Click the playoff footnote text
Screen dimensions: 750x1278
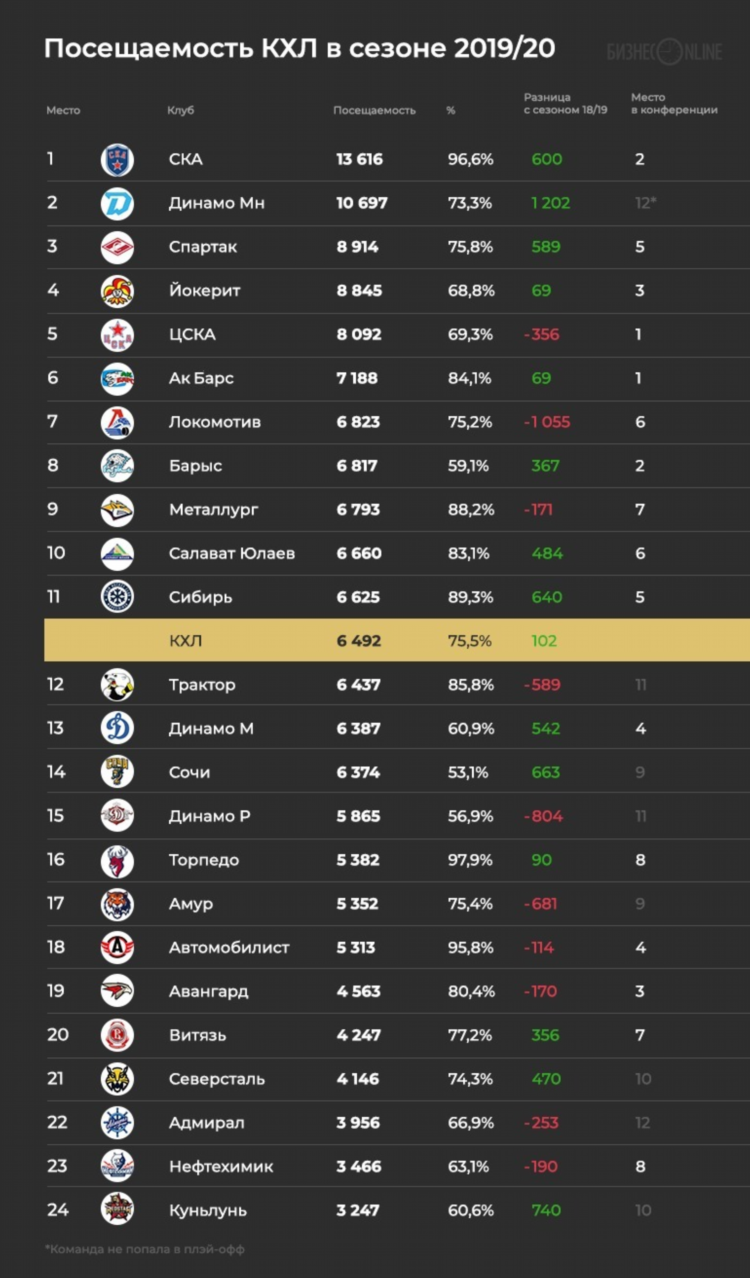pyautogui.click(x=145, y=1249)
